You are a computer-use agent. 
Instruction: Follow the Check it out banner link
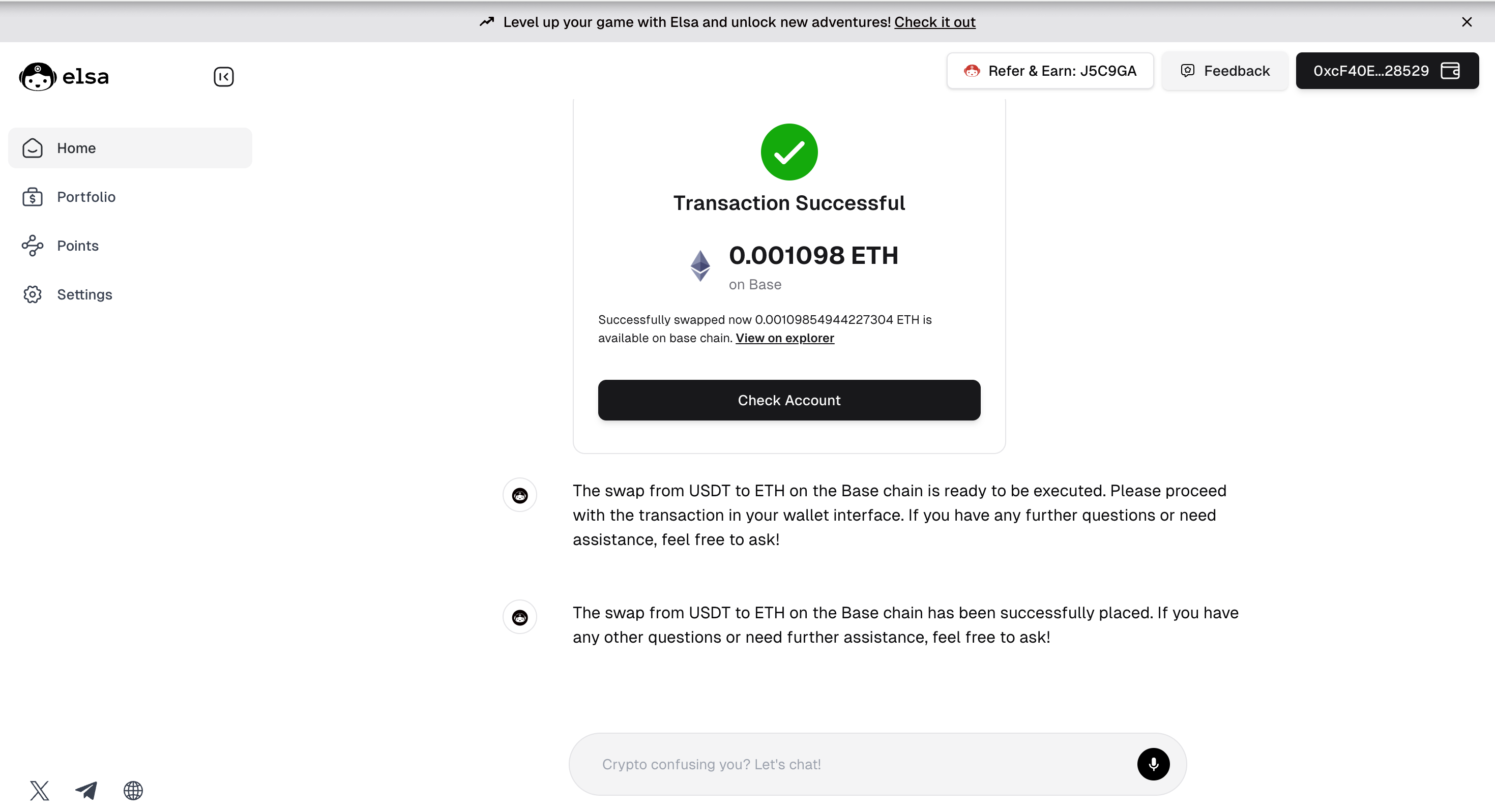pyautogui.click(x=934, y=22)
